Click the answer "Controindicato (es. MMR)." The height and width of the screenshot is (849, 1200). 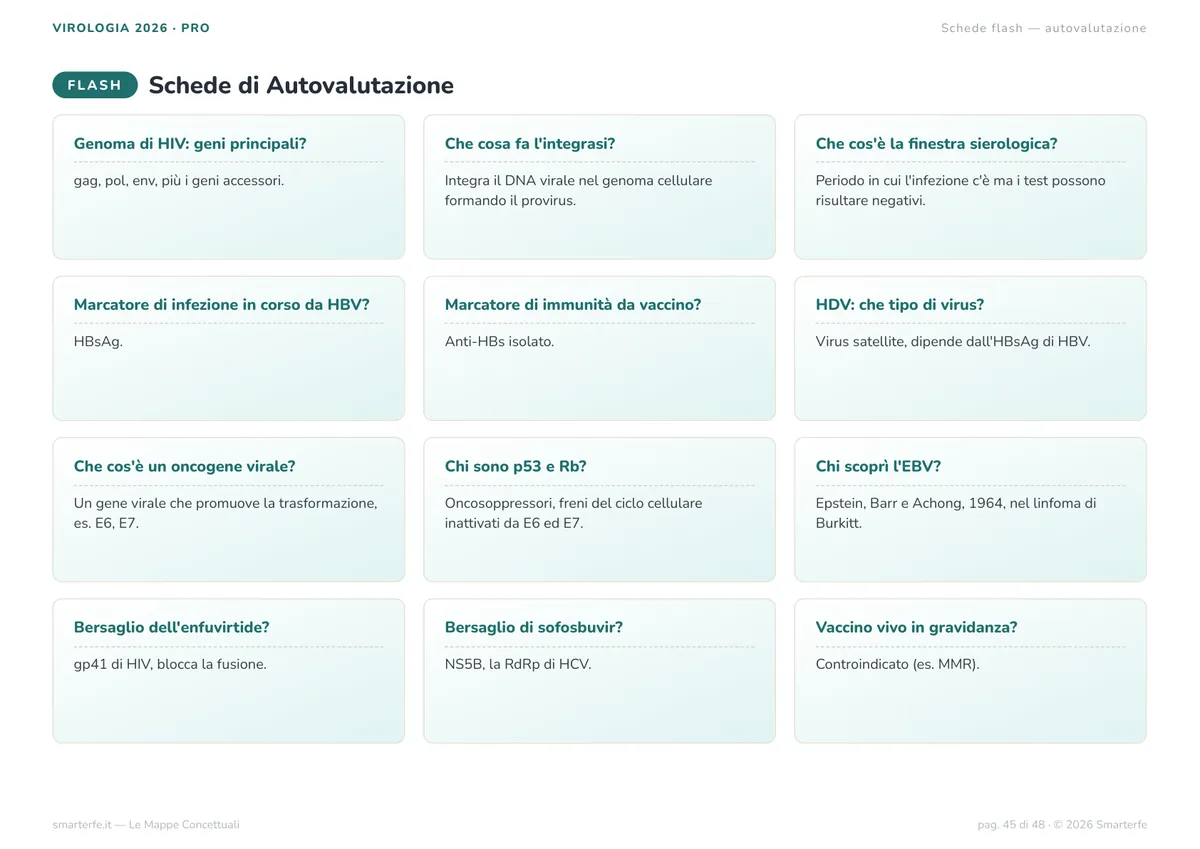(898, 664)
